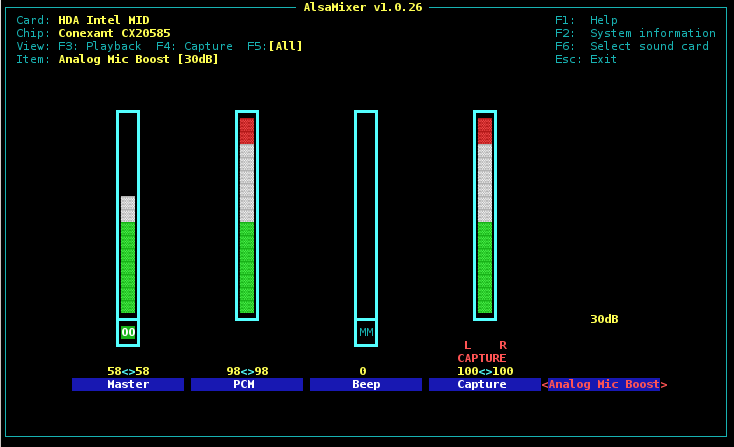This screenshot has width=734, height=447.
Task: Toggle the L R CAPTURE indicator
Action: tap(482, 352)
